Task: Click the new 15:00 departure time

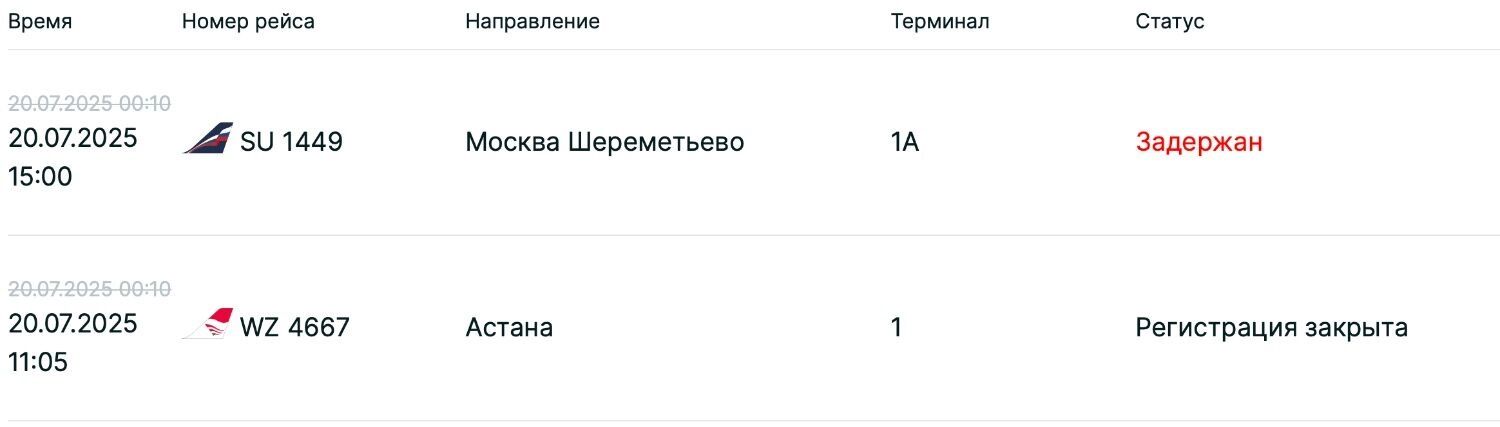Action: (41, 177)
